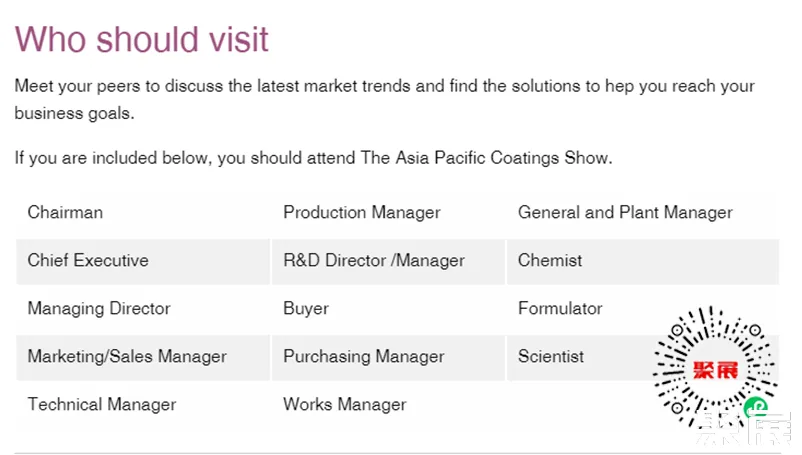Image resolution: width=802 pixels, height=455 pixels.
Task: Click the R&D Director /Manager cell
Action: pyautogui.click(x=374, y=260)
